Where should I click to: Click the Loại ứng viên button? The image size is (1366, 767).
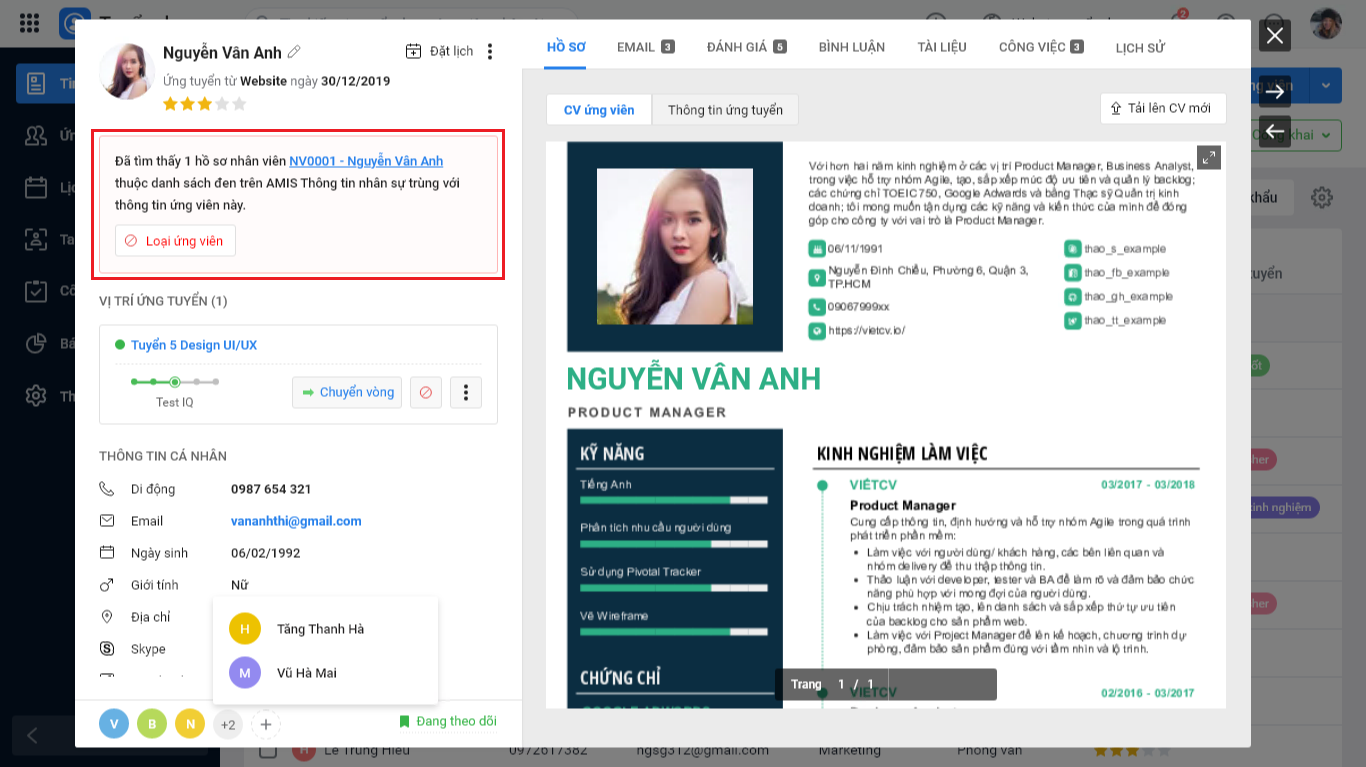(175, 241)
